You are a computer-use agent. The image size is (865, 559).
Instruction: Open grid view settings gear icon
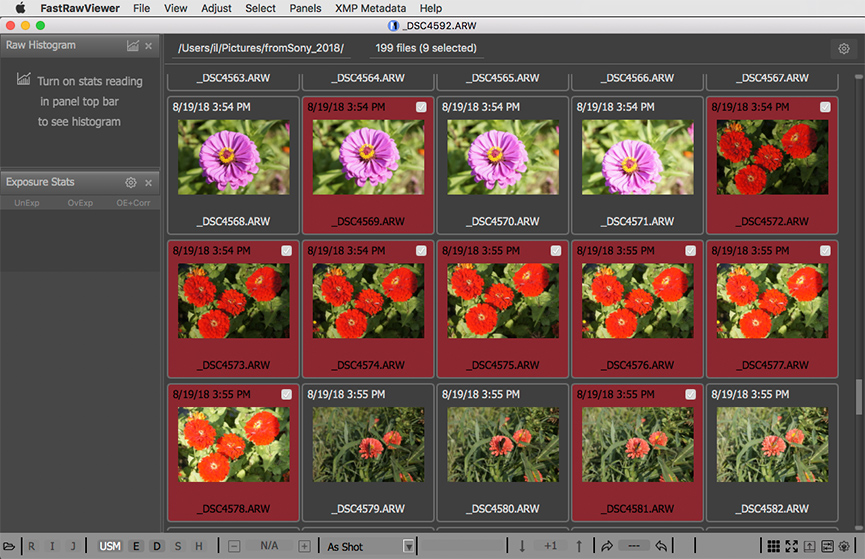843,48
